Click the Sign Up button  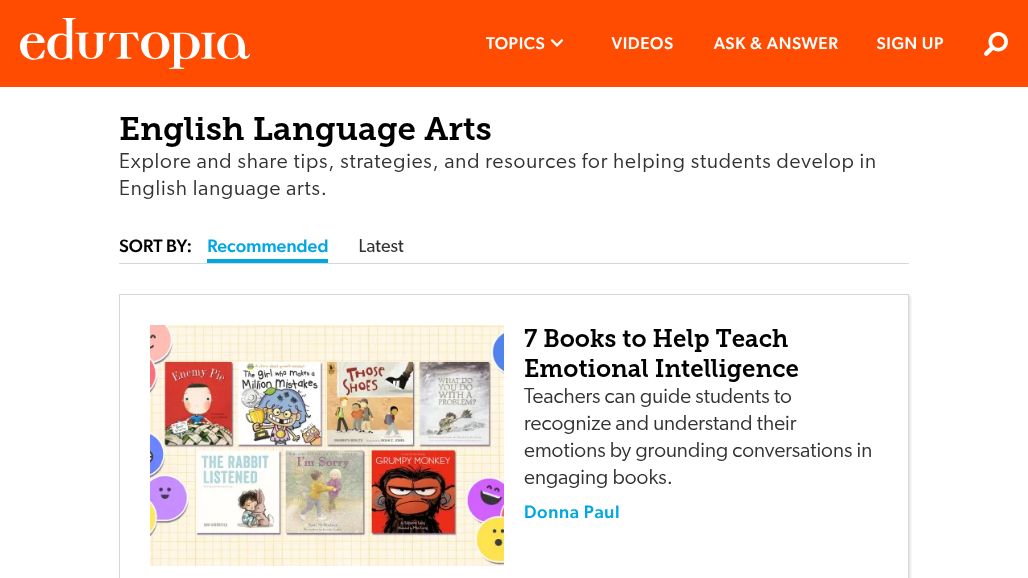(909, 44)
